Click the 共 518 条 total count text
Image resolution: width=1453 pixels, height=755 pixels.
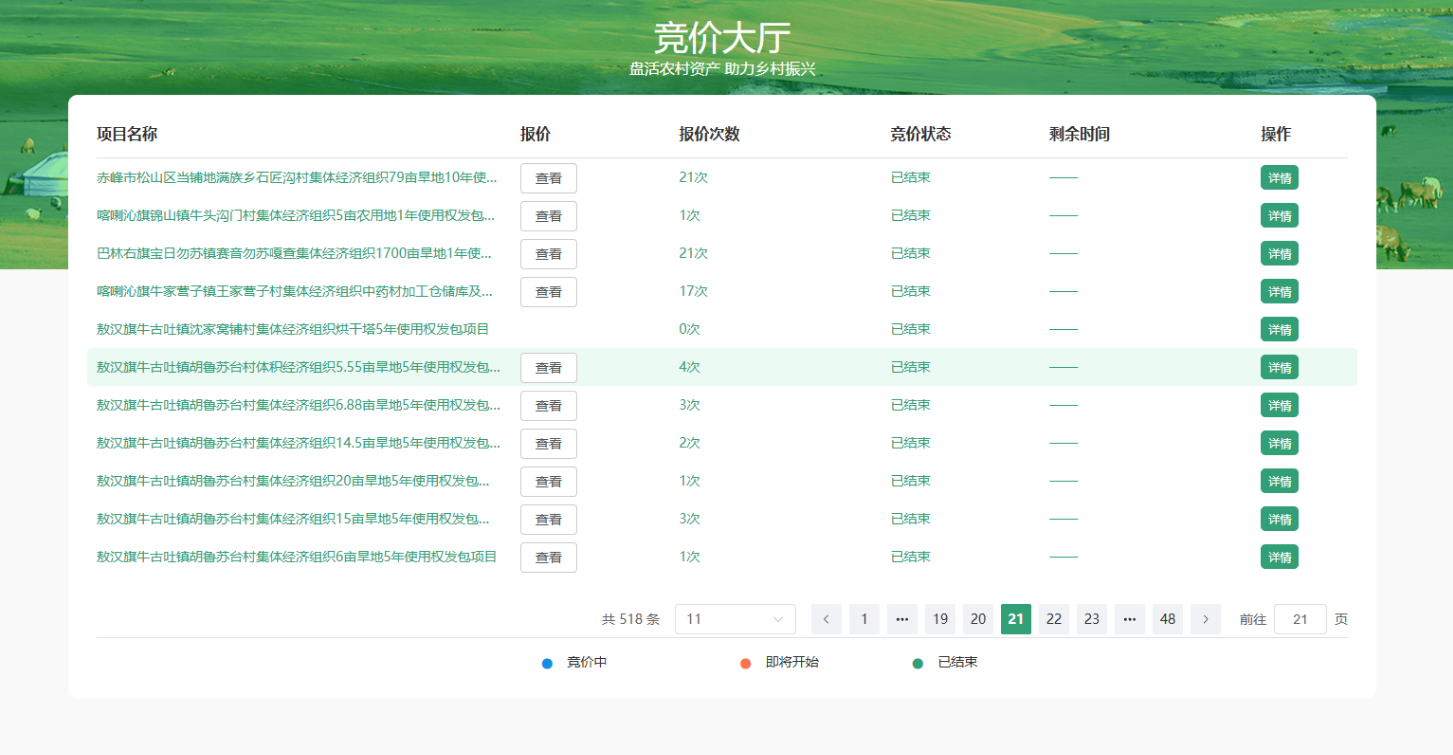(631, 619)
